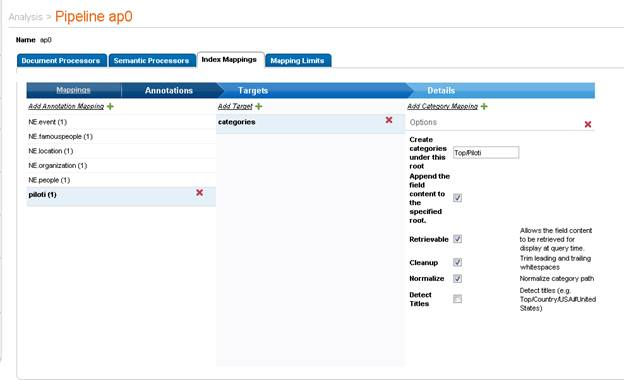Delete the piloti mapping with red X

tap(199, 193)
